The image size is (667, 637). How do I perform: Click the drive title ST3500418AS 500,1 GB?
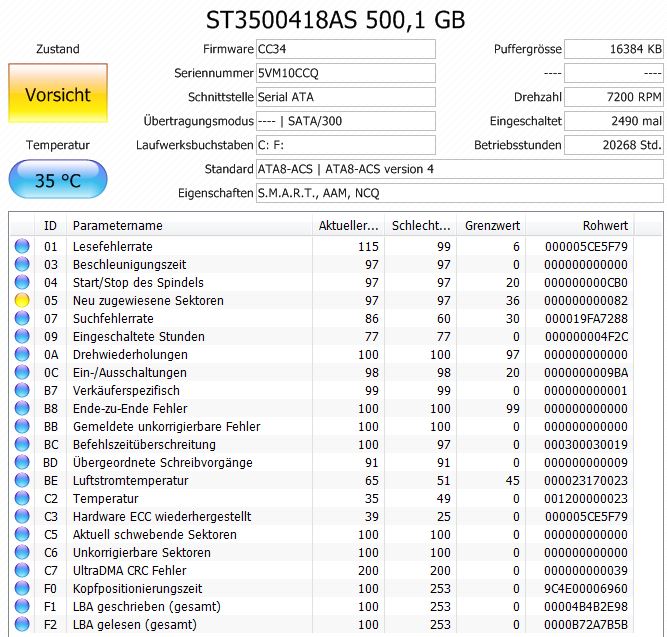[335, 20]
